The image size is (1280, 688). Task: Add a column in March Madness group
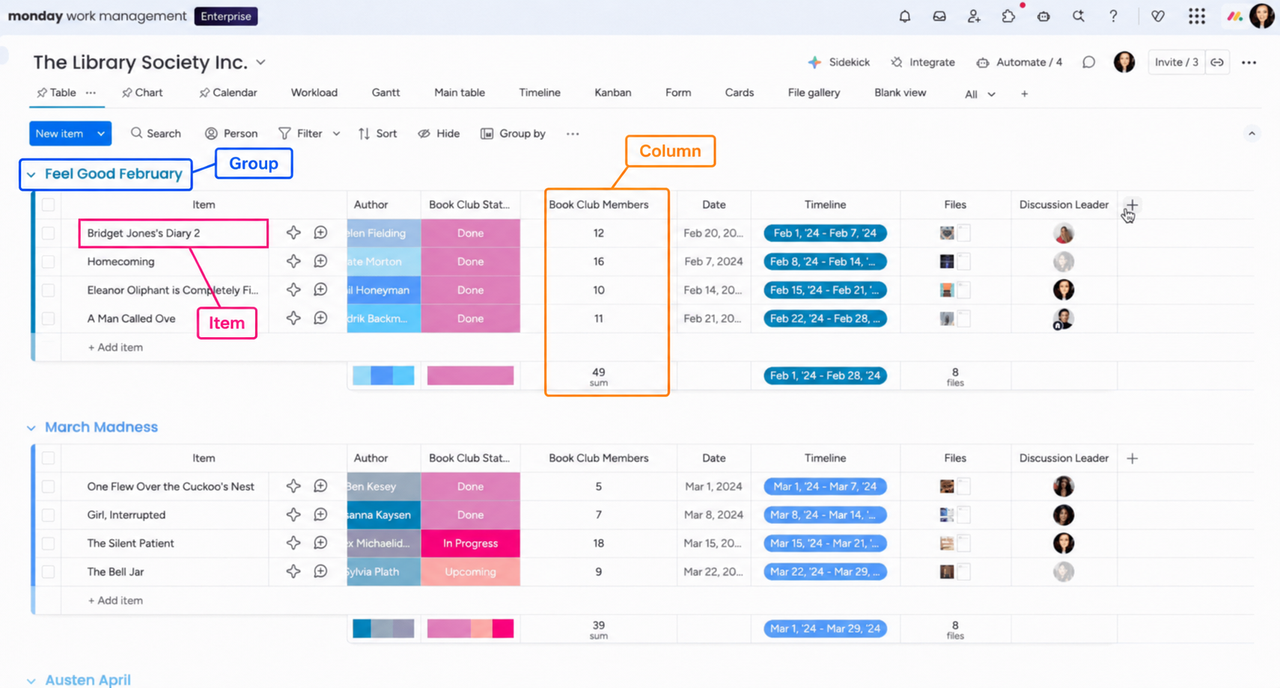point(1132,458)
